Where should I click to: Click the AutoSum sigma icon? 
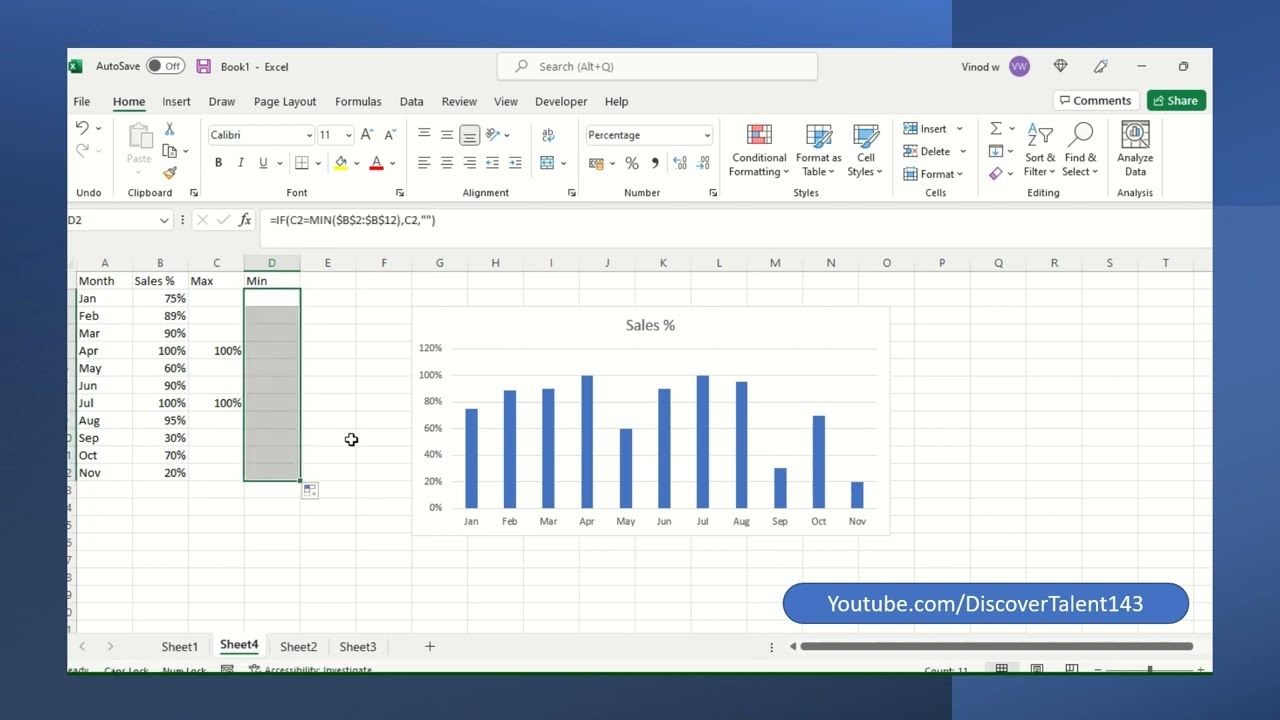click(x=996, y=129)
